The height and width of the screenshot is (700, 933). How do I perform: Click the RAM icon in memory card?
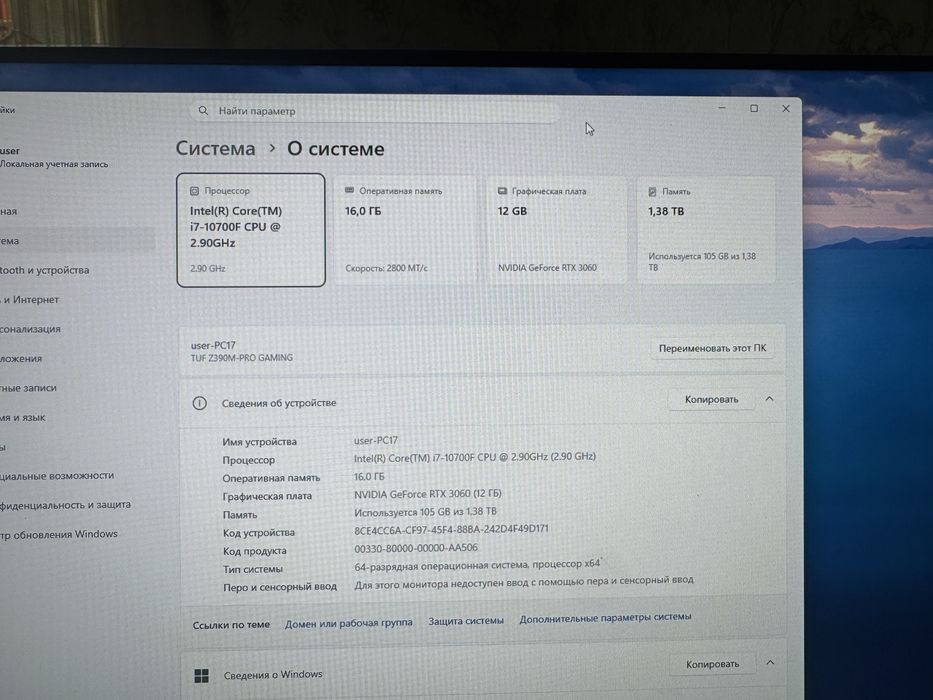349,190
